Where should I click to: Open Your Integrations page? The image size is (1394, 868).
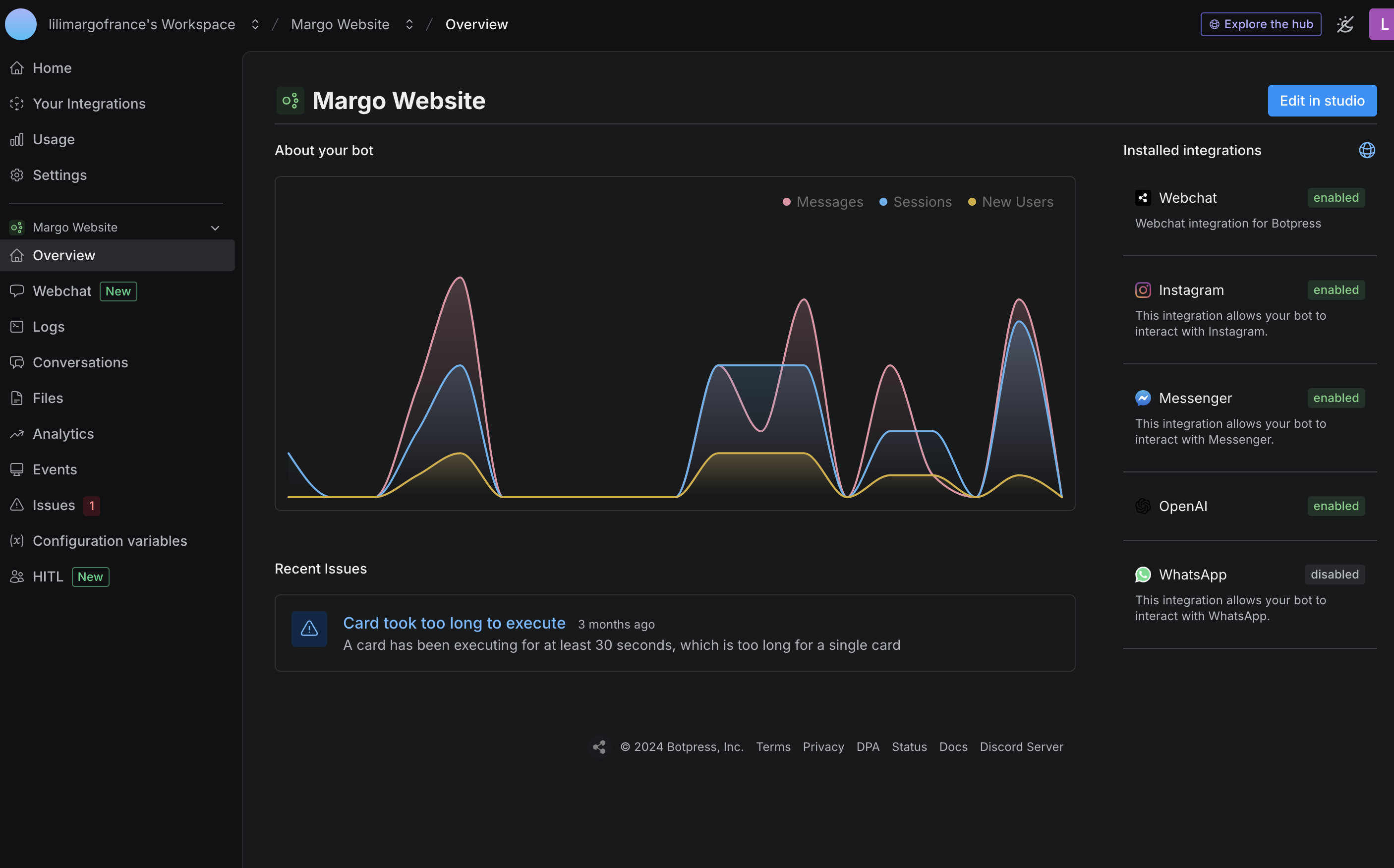[117, 103]
